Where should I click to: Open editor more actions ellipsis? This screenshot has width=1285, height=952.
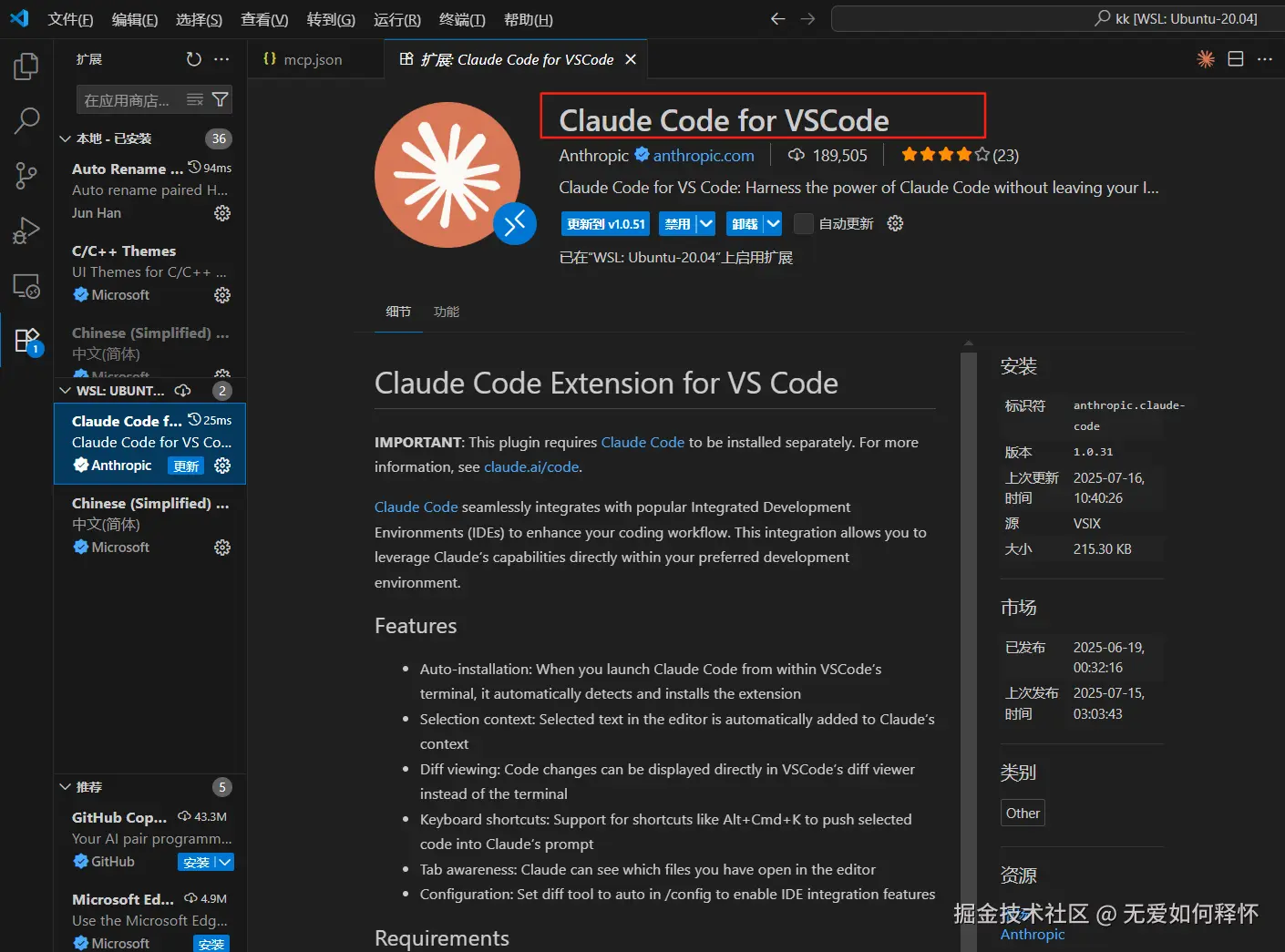click(x=1265, y=59)
